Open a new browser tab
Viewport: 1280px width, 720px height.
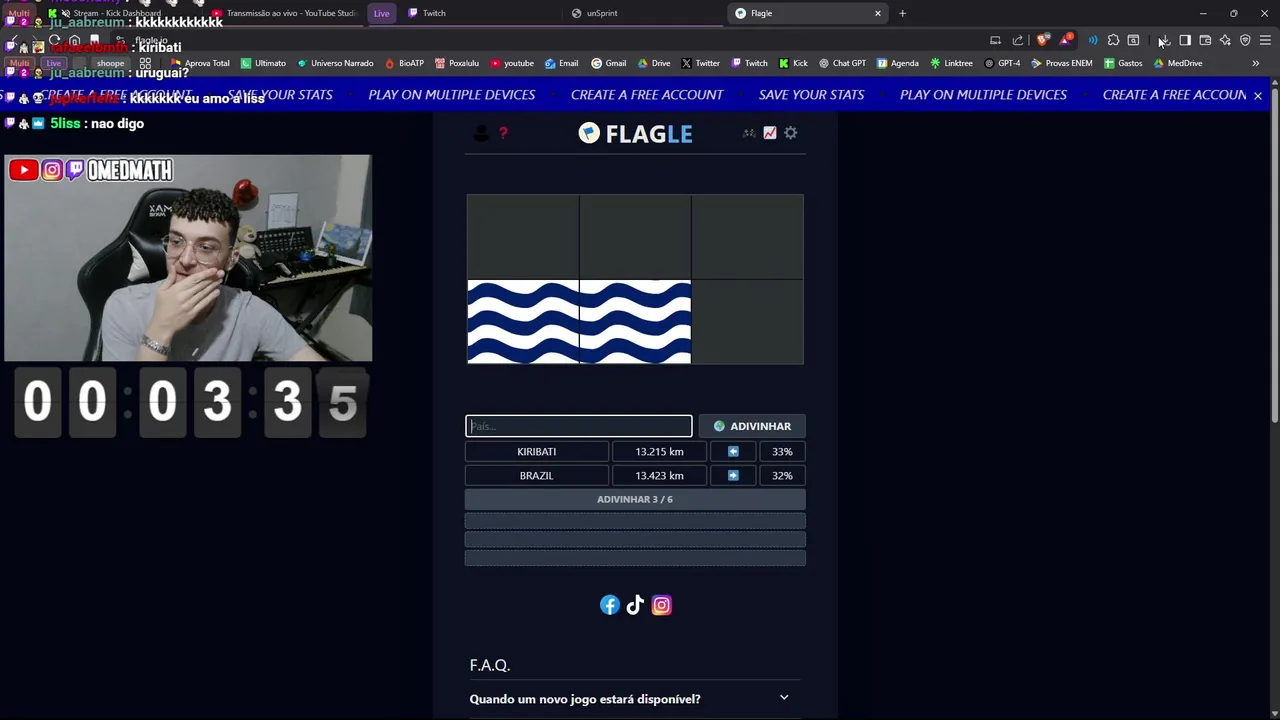click(x=902, y=13)
